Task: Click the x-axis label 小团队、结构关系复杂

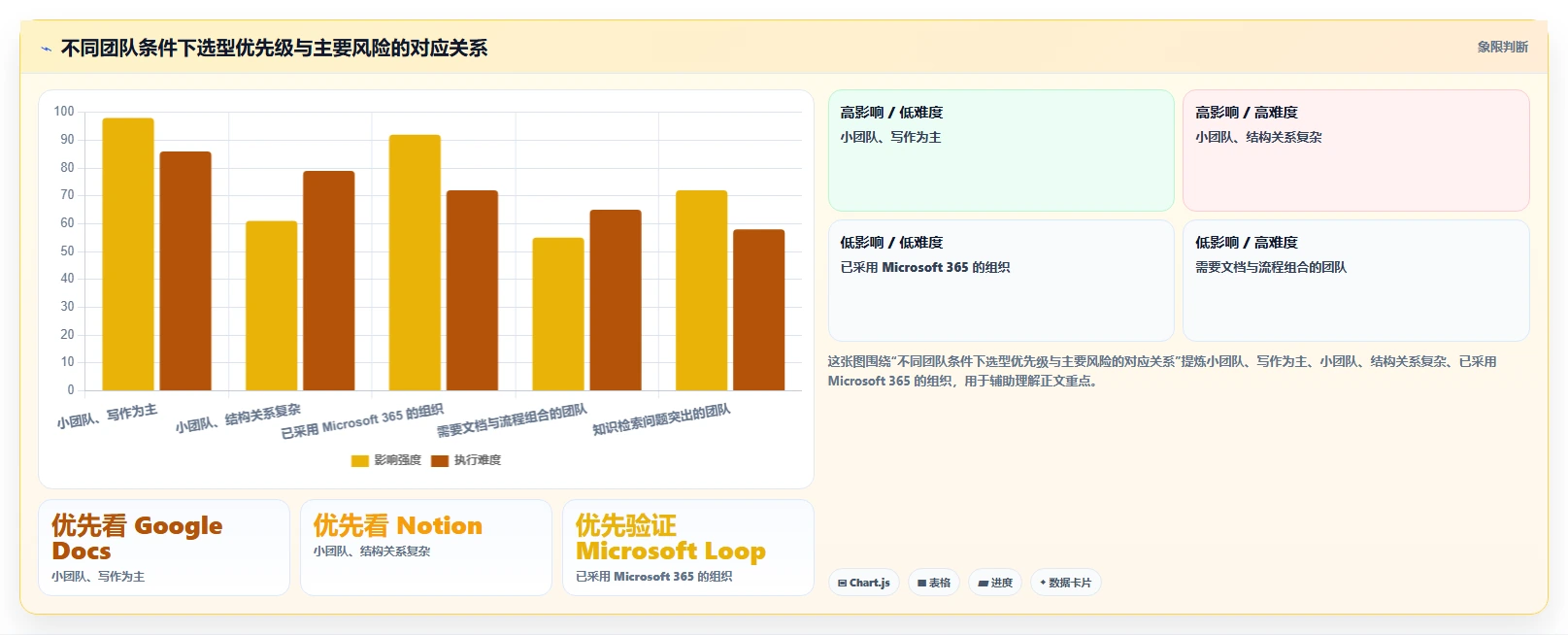Action: click(238, 418)
